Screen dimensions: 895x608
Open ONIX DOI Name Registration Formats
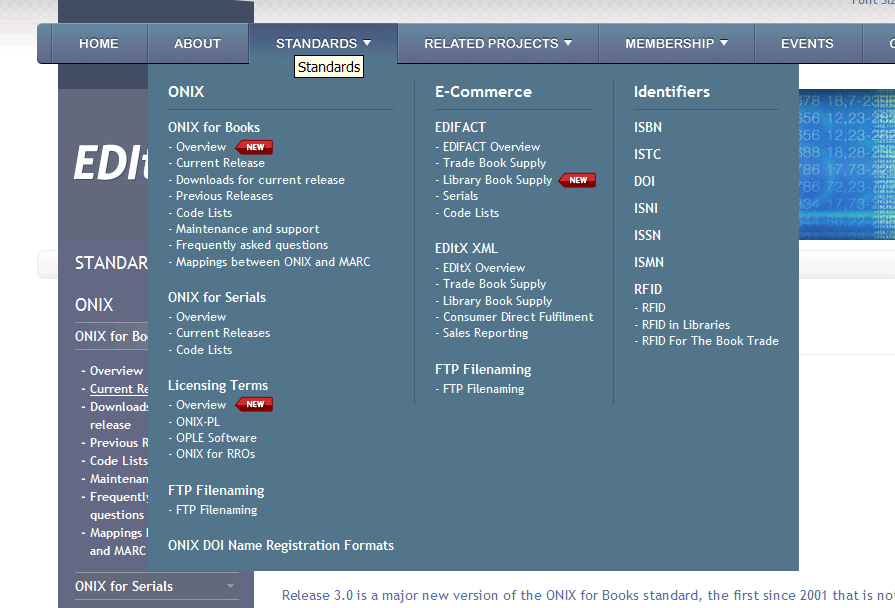(x=281, y=545)
